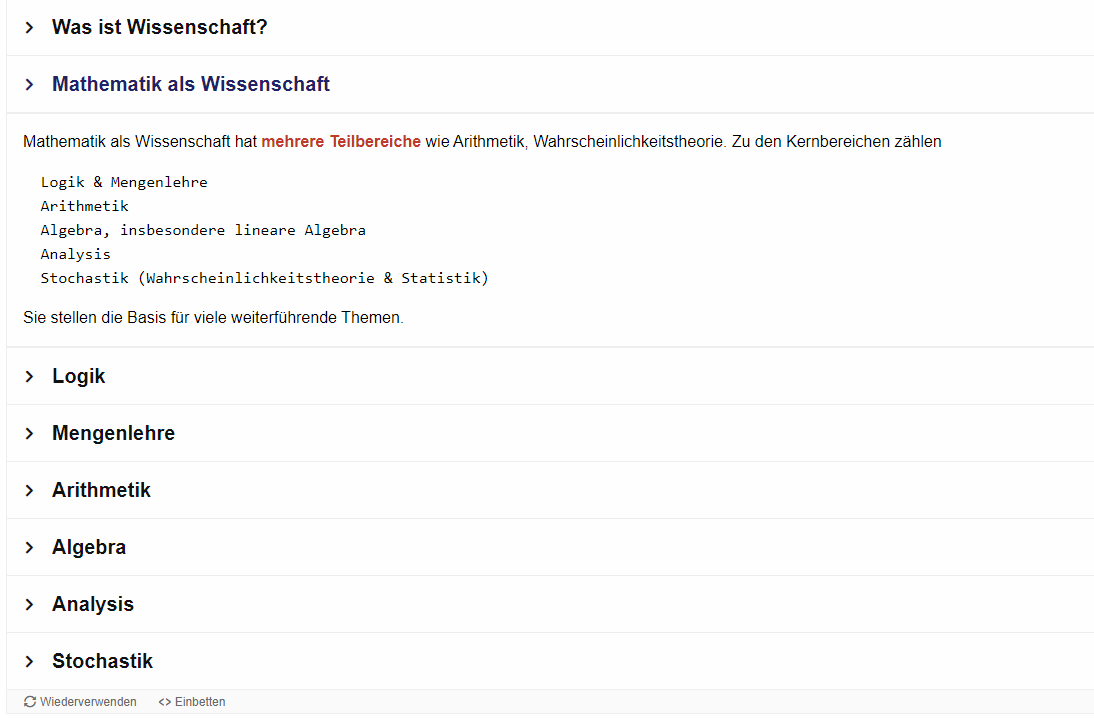Click the arrow icon next to 'Arithmetik'

29,491
